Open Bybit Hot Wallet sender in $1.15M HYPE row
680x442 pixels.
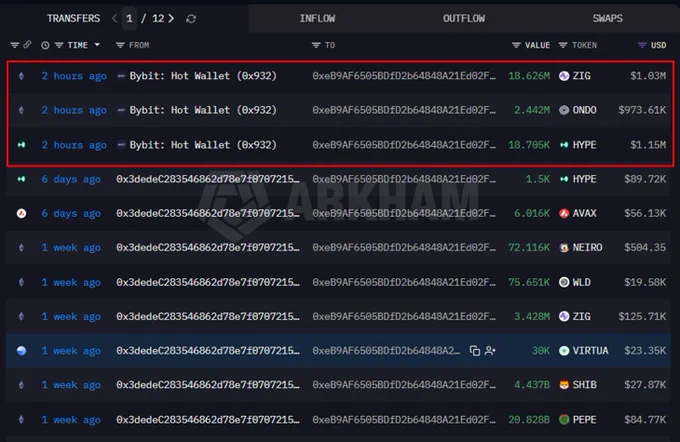point(203,145)
